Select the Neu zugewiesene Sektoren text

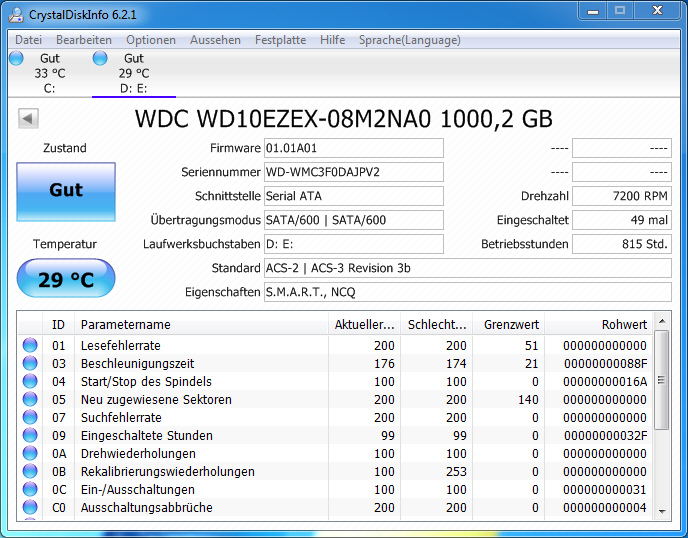pyautogui.click(x=156, y=399)
